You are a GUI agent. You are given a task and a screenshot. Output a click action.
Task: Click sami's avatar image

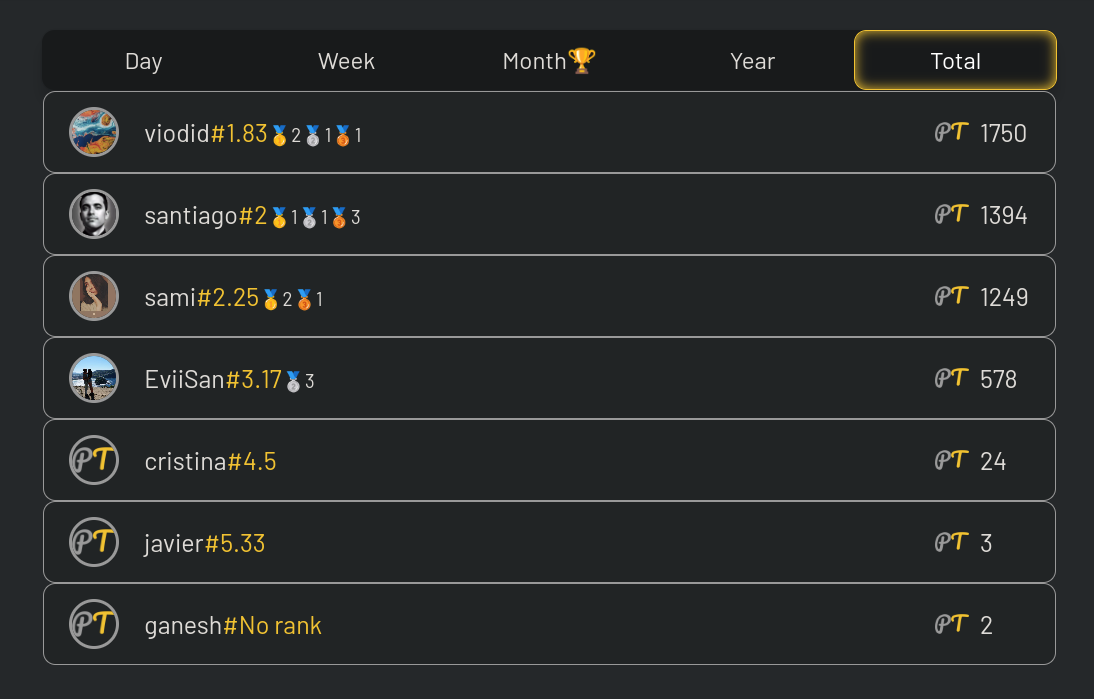94,296
